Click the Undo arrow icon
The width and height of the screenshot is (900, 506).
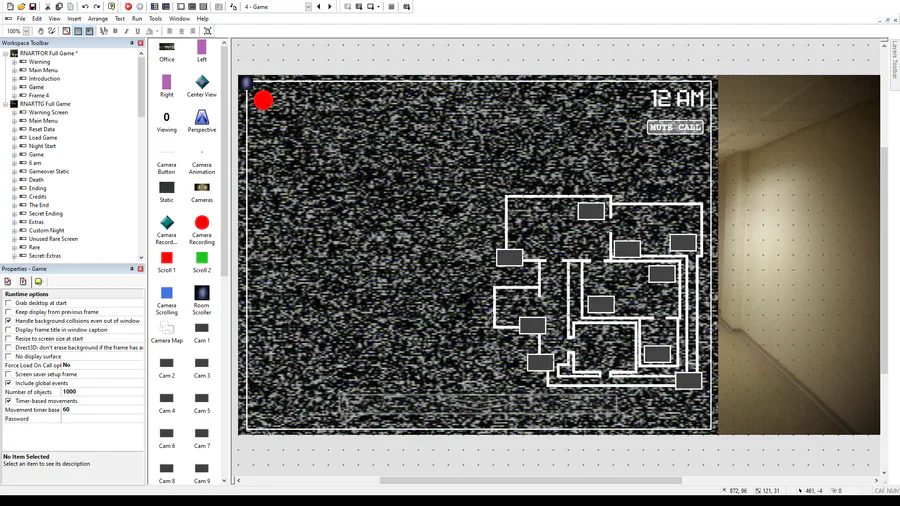coord(85,6)
